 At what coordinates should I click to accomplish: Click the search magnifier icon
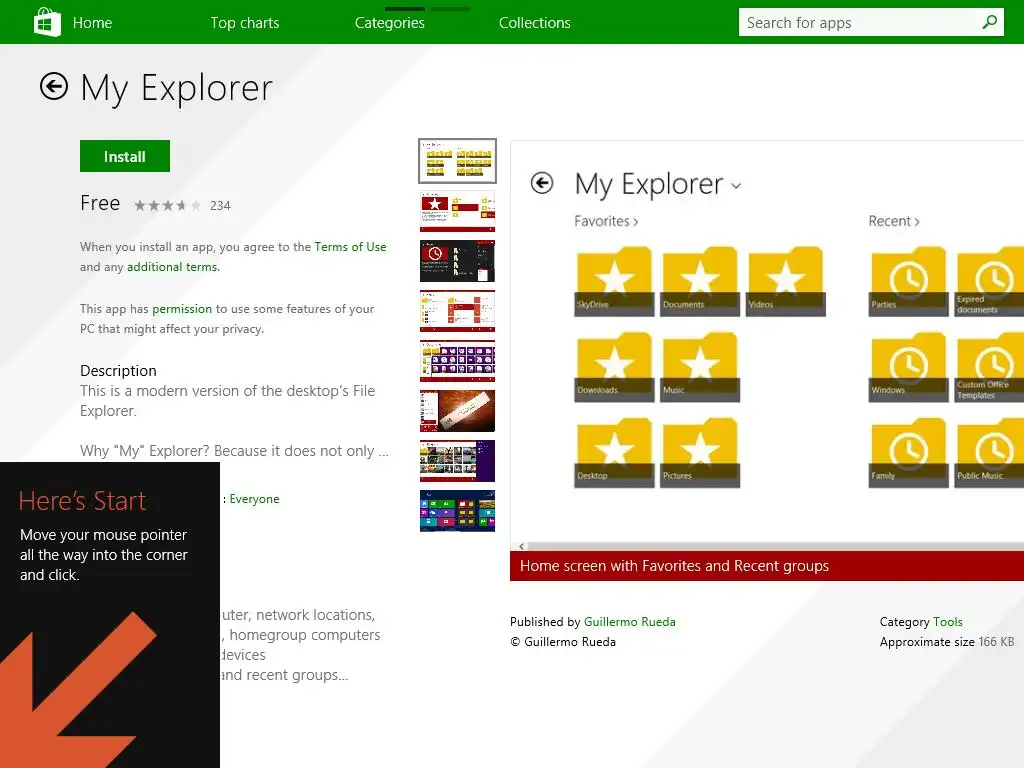coord(989,22)
